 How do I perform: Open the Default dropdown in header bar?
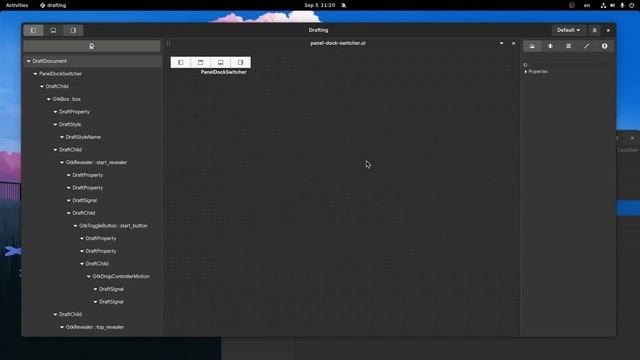(568, 30)
